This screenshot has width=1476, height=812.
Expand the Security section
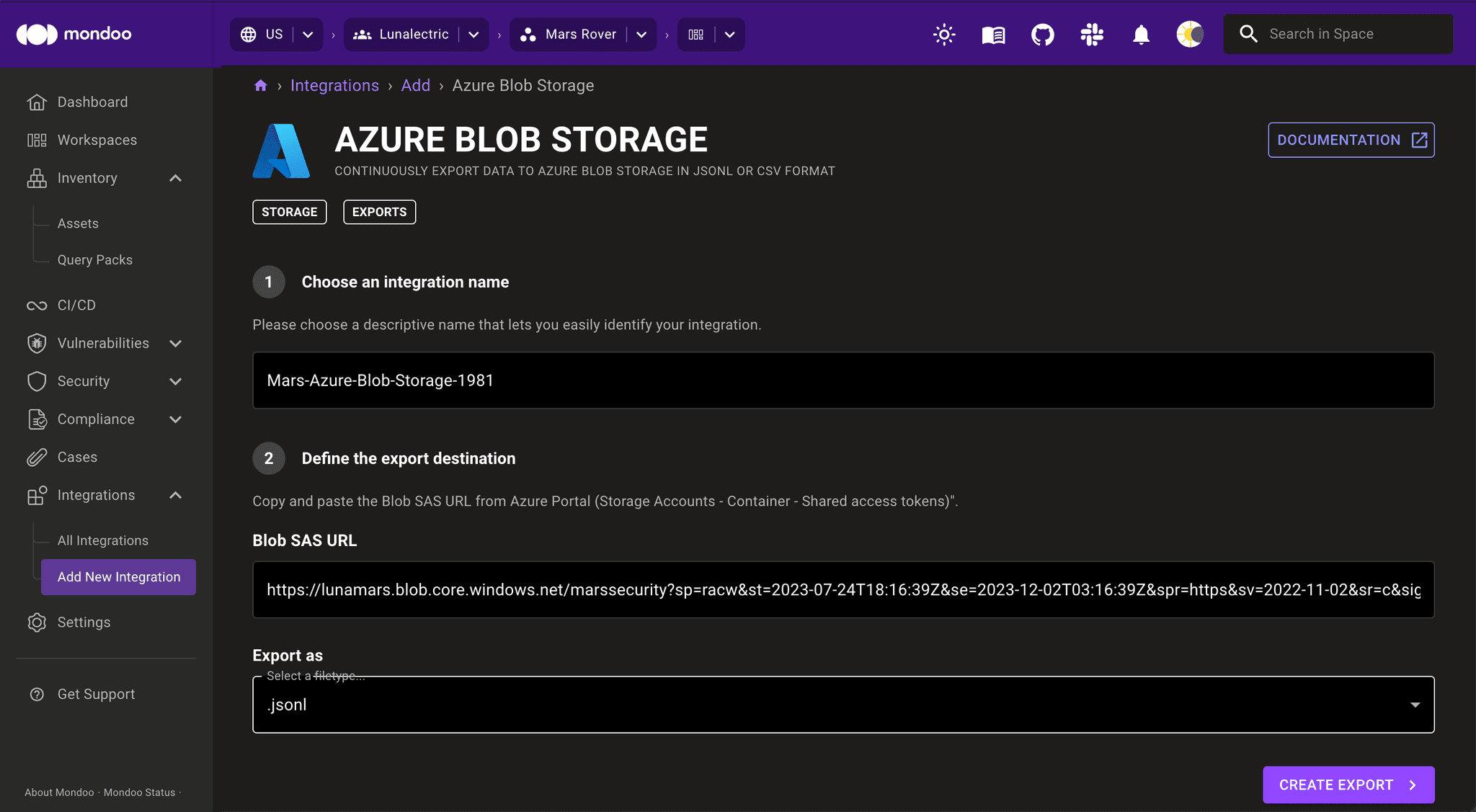pos(175,381)
